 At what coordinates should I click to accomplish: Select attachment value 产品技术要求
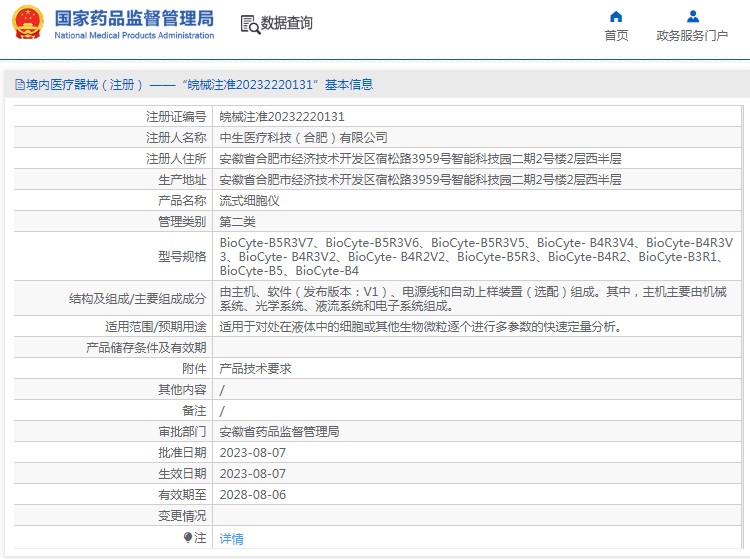click(x=255, y=369)
